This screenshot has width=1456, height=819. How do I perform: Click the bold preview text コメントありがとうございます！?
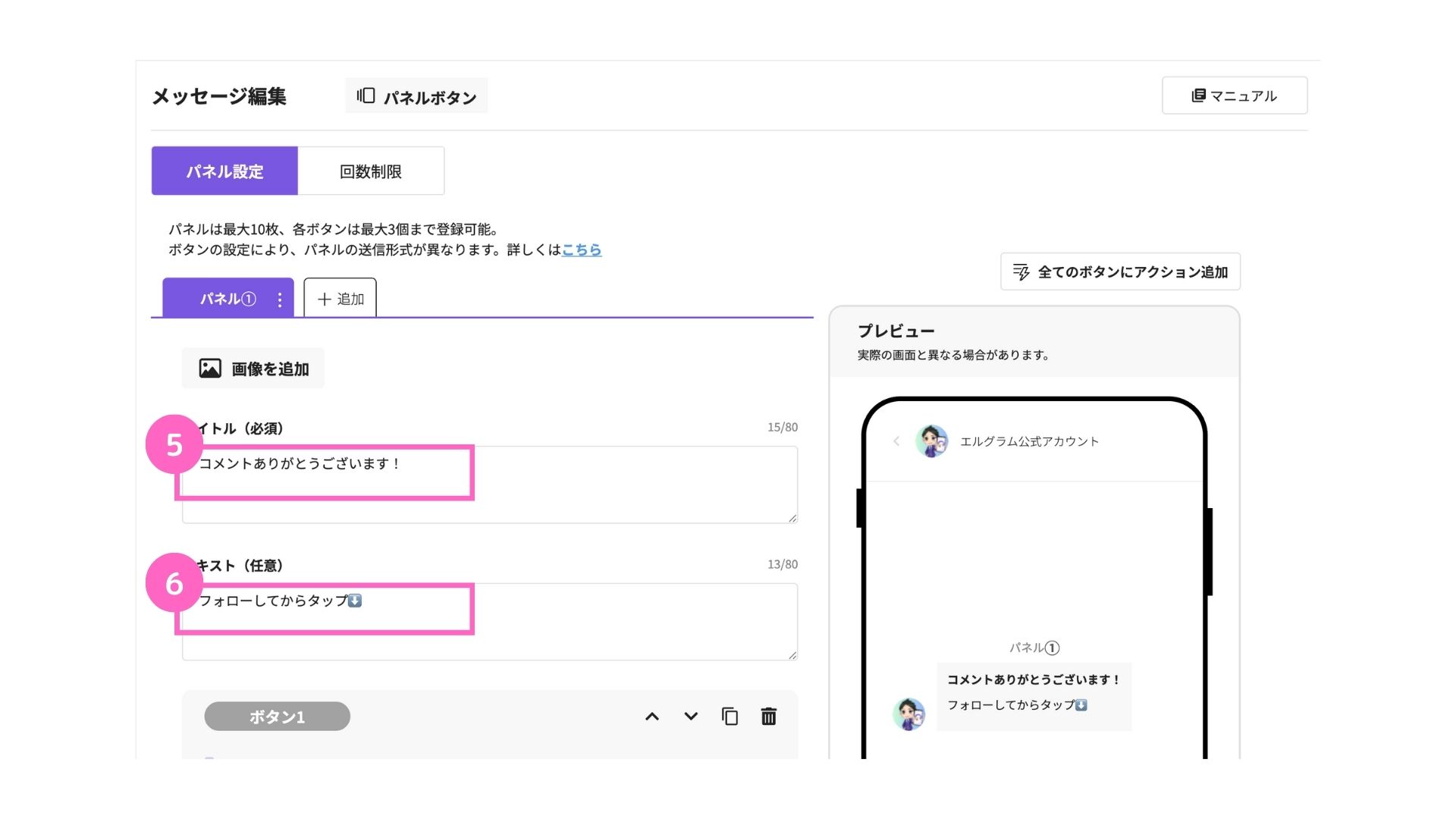click(x=1034, y=679)
